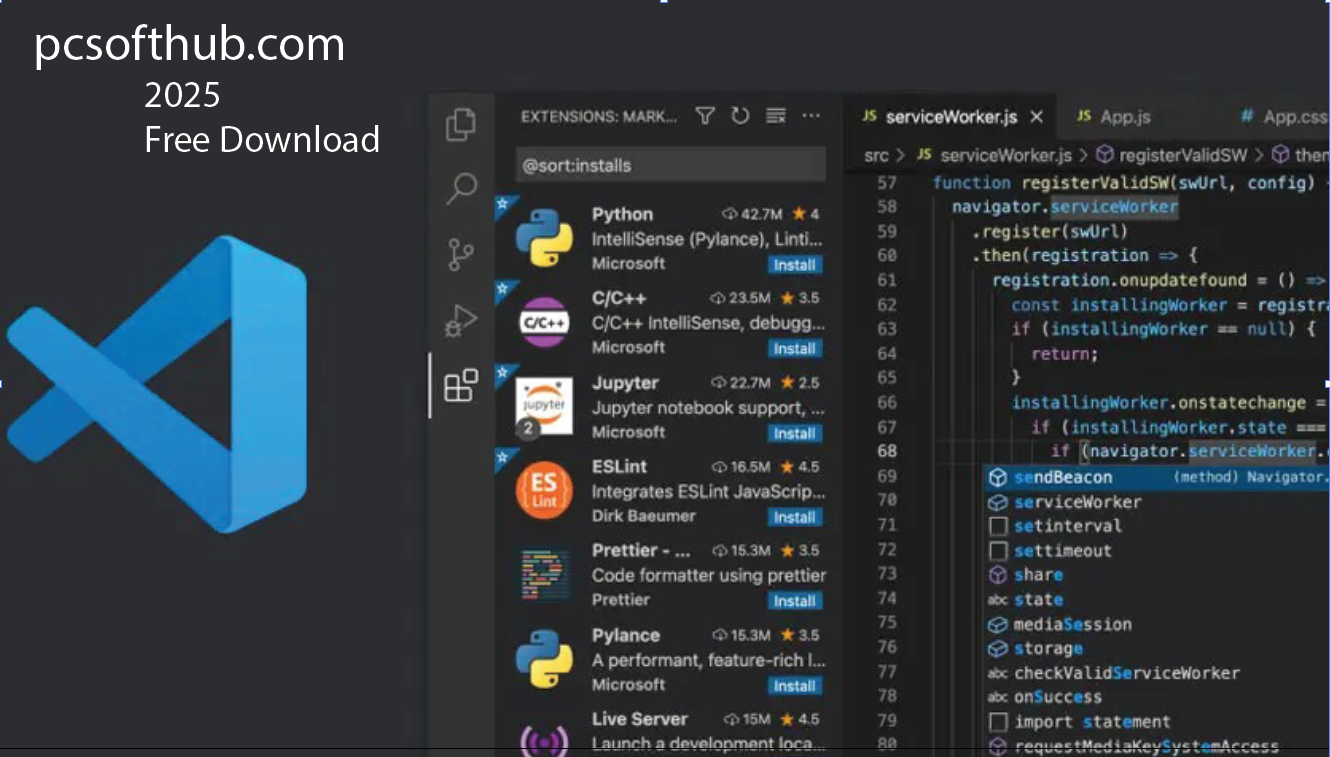Click the src breadcrumb segment
This screenshot has height=757, width=1330.
876,155
